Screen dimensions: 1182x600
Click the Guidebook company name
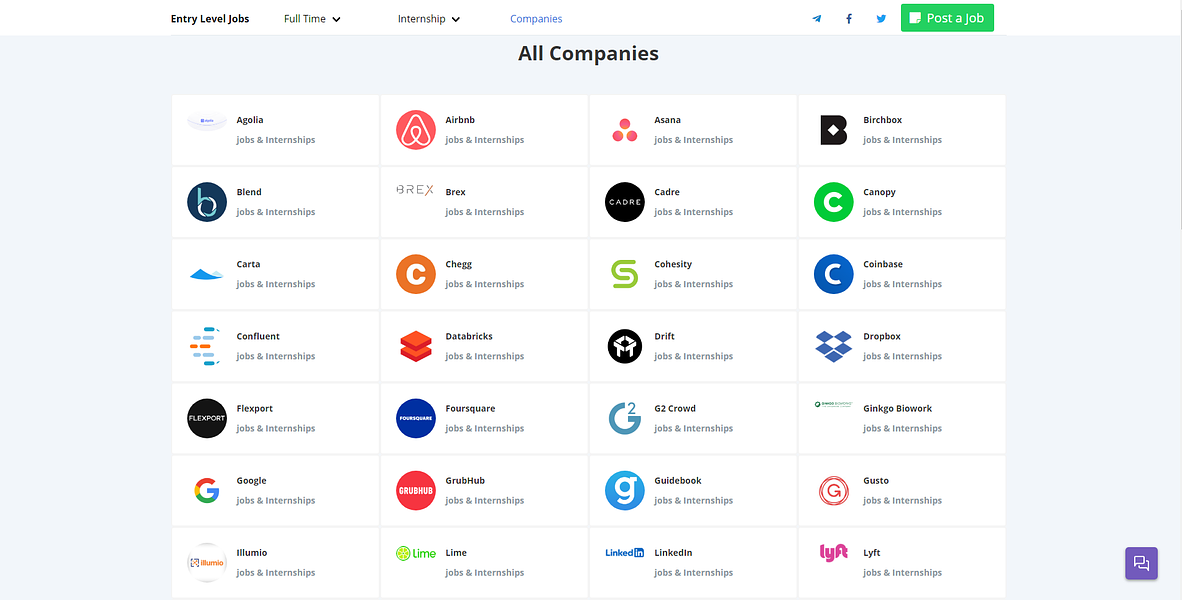pos(678,481)
